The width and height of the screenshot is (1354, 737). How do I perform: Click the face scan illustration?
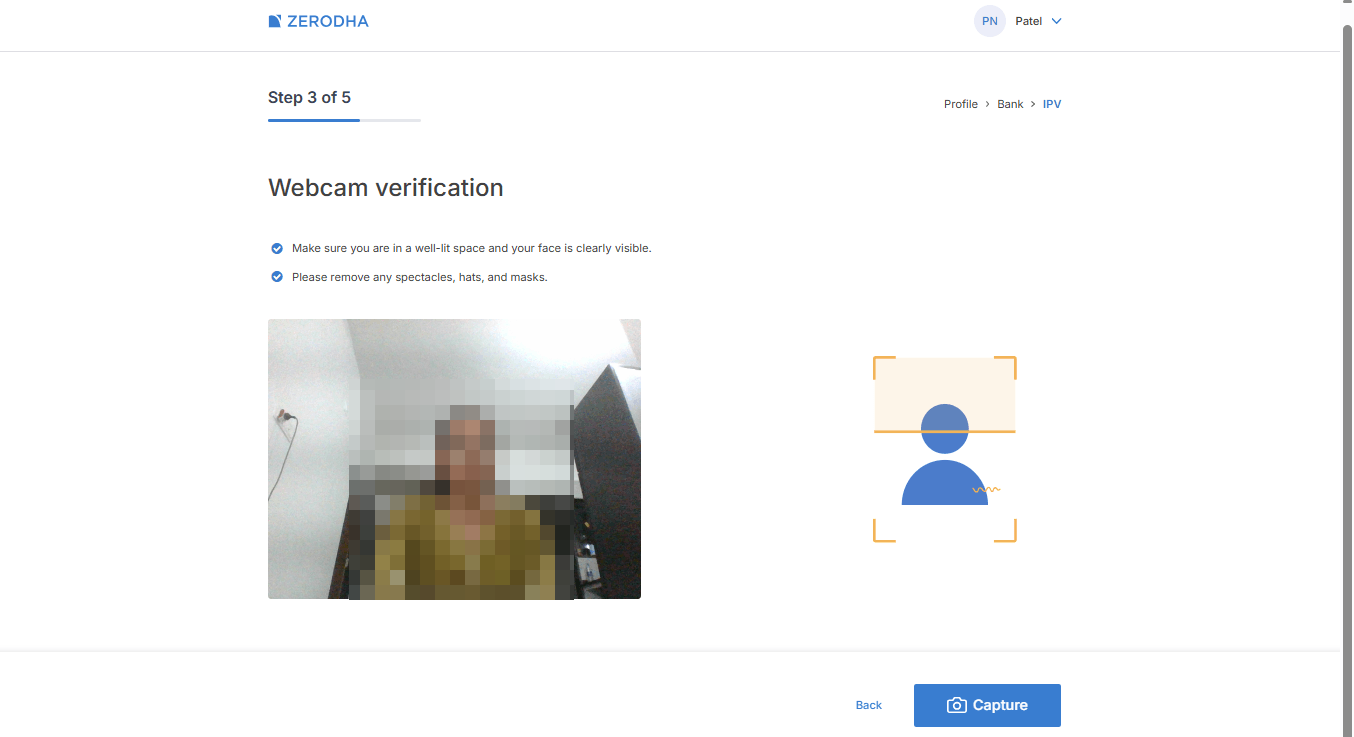coord(945,449)
